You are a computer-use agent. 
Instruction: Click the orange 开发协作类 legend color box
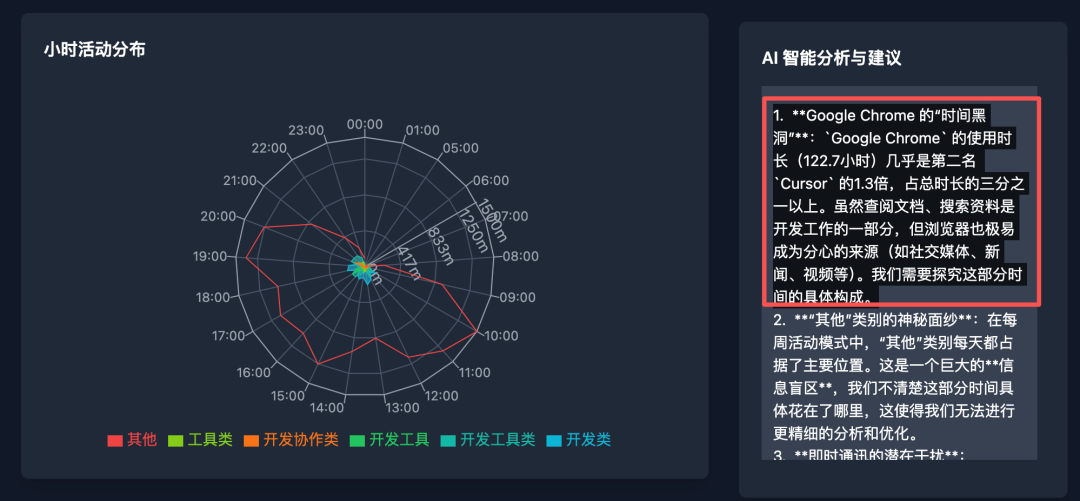click(251, 440)
